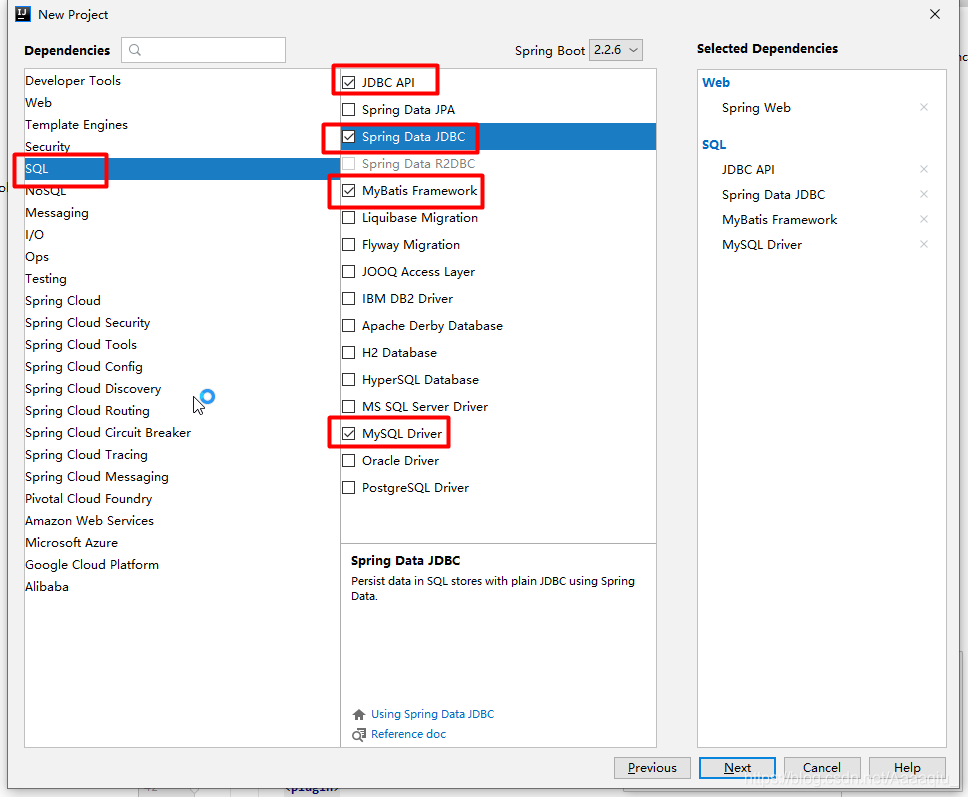Close the New Project dialog
Viewport: 968px width, 797px height.
click(935, 14)
